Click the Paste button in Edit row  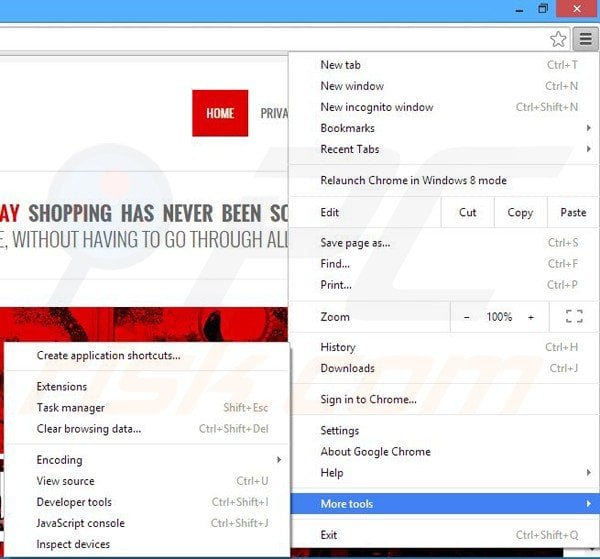[573, 212]
